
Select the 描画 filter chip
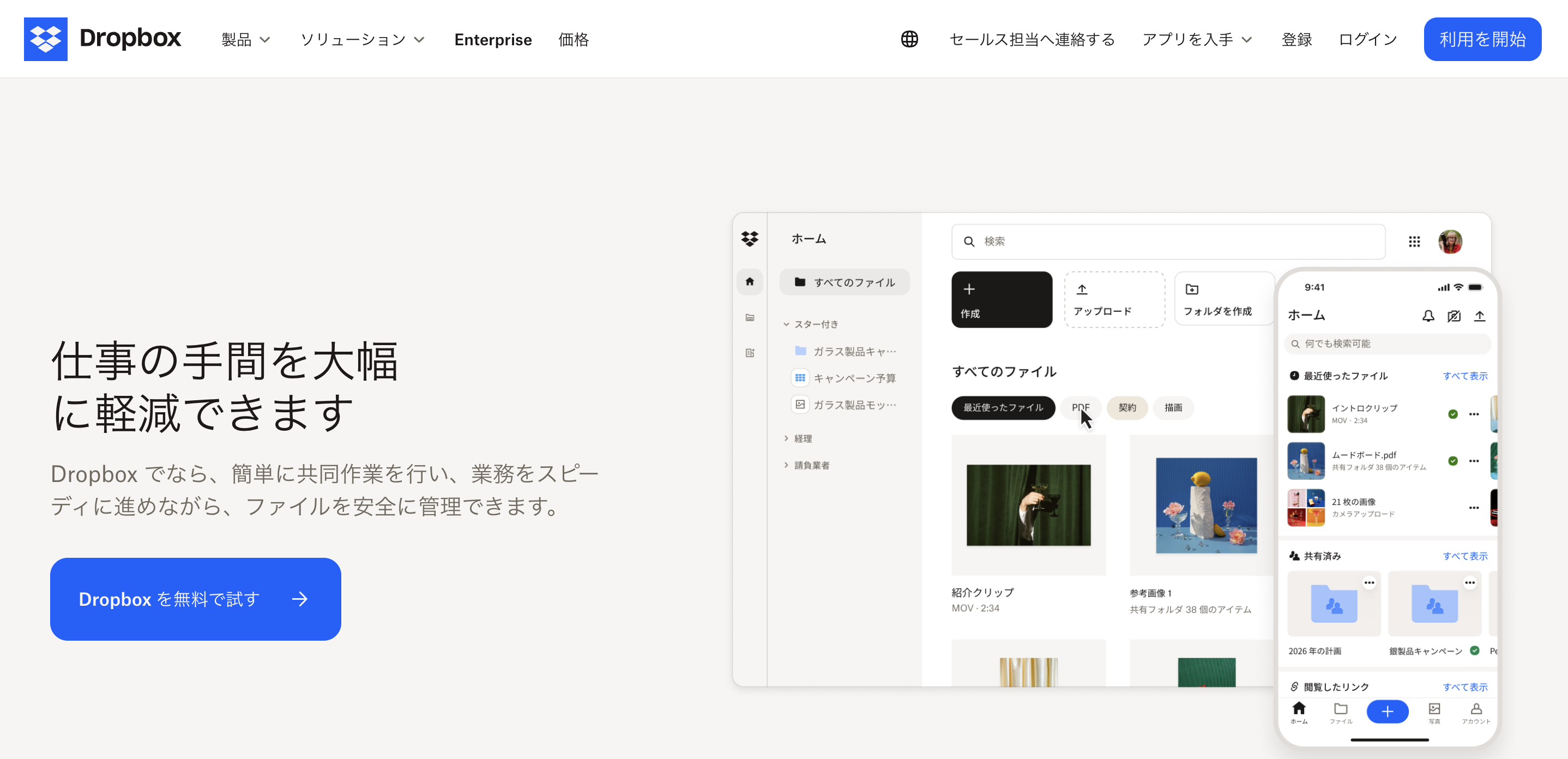coord(1173,407)
